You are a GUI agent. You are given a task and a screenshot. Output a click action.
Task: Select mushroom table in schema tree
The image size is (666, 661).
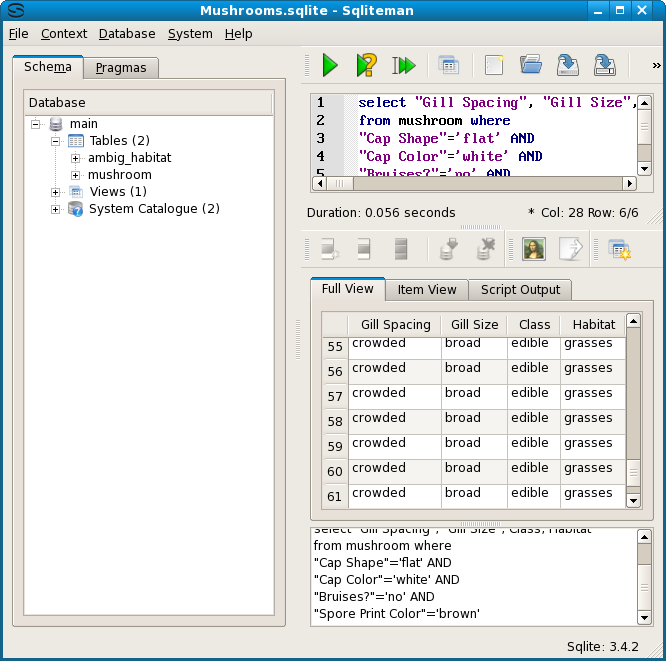click(120, 175)
